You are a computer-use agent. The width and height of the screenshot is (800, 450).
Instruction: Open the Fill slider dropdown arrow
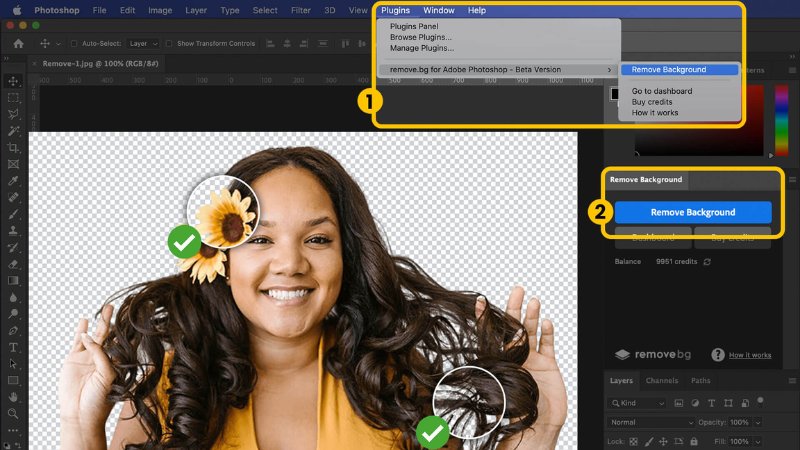click(x=758, y=442)
